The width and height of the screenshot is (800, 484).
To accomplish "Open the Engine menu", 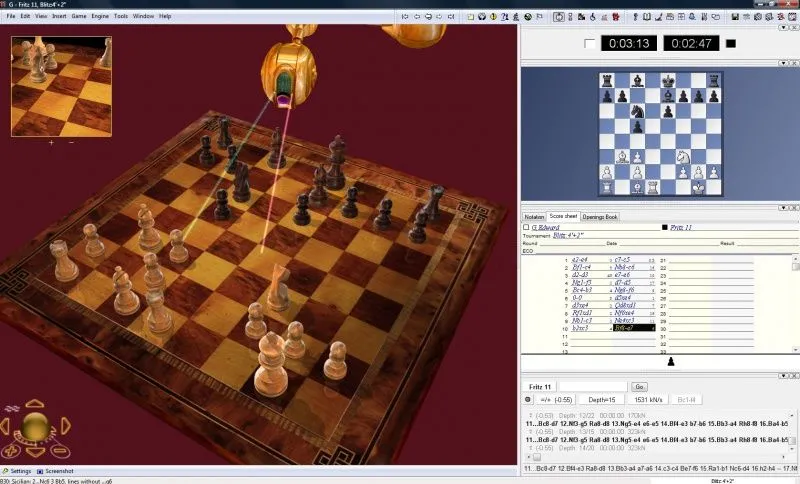I will (100, 16).
